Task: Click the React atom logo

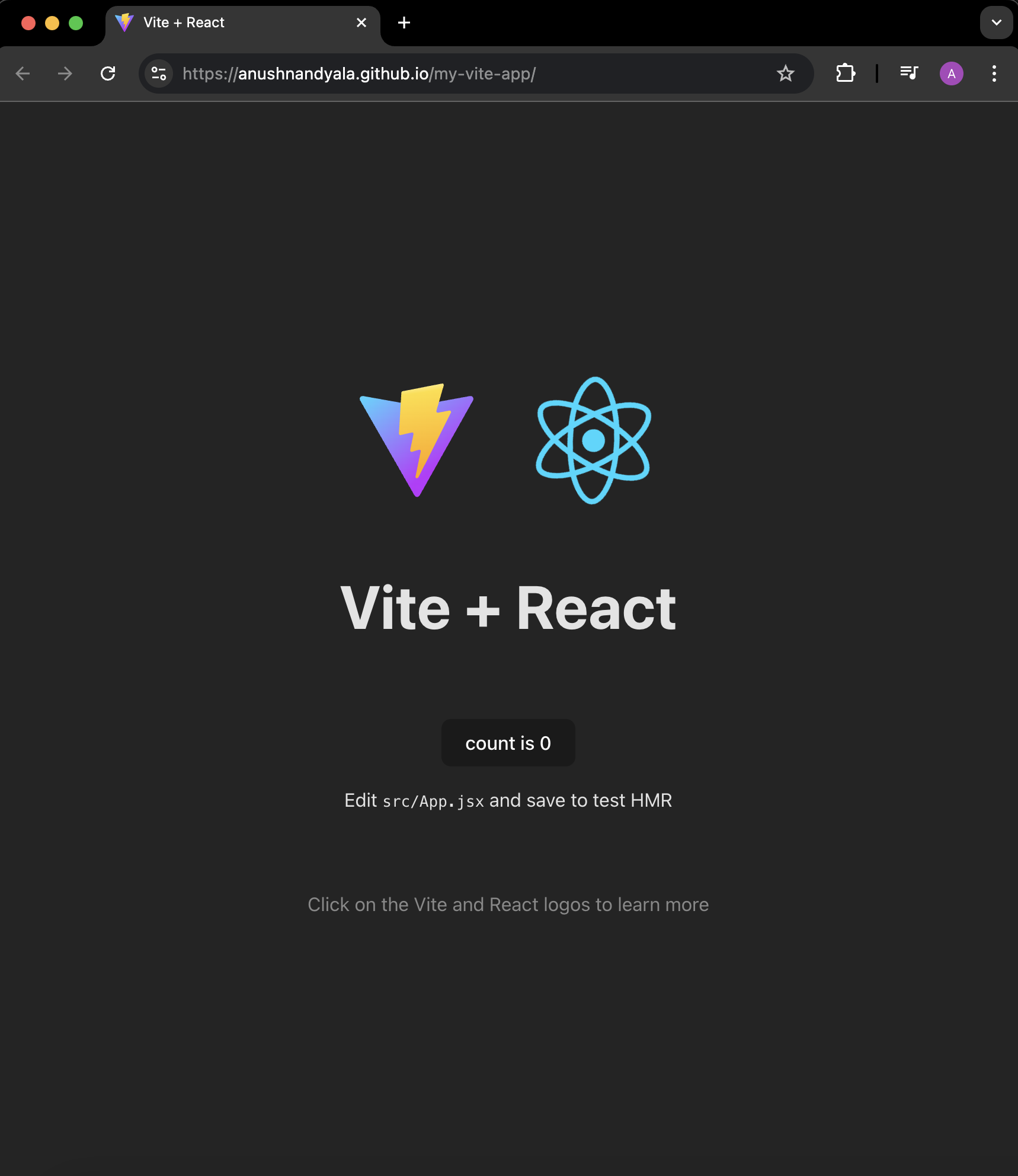Action: pyautogui.click(x=593, y=440)
